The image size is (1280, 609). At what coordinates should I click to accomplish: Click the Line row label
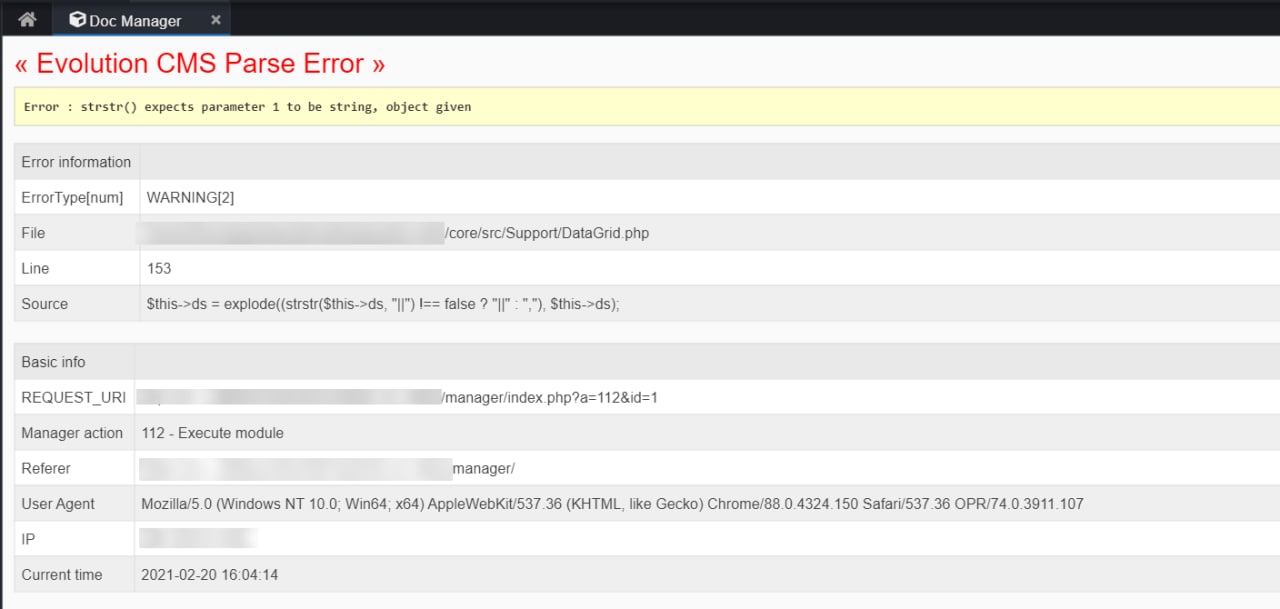tap(35, 268)
